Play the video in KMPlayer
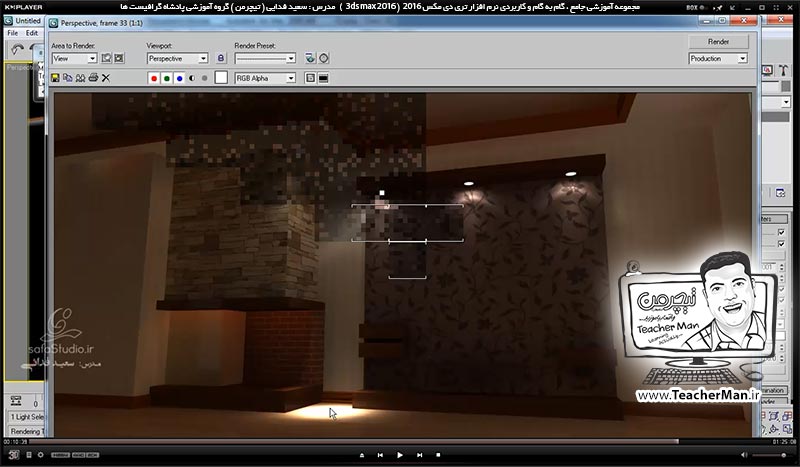The width and height of the screenshot is (800, 467). (399, 455)
